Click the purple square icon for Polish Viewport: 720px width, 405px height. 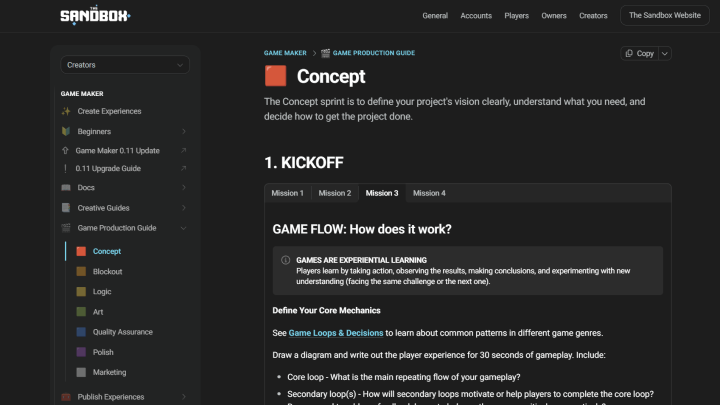click(81, 352)
